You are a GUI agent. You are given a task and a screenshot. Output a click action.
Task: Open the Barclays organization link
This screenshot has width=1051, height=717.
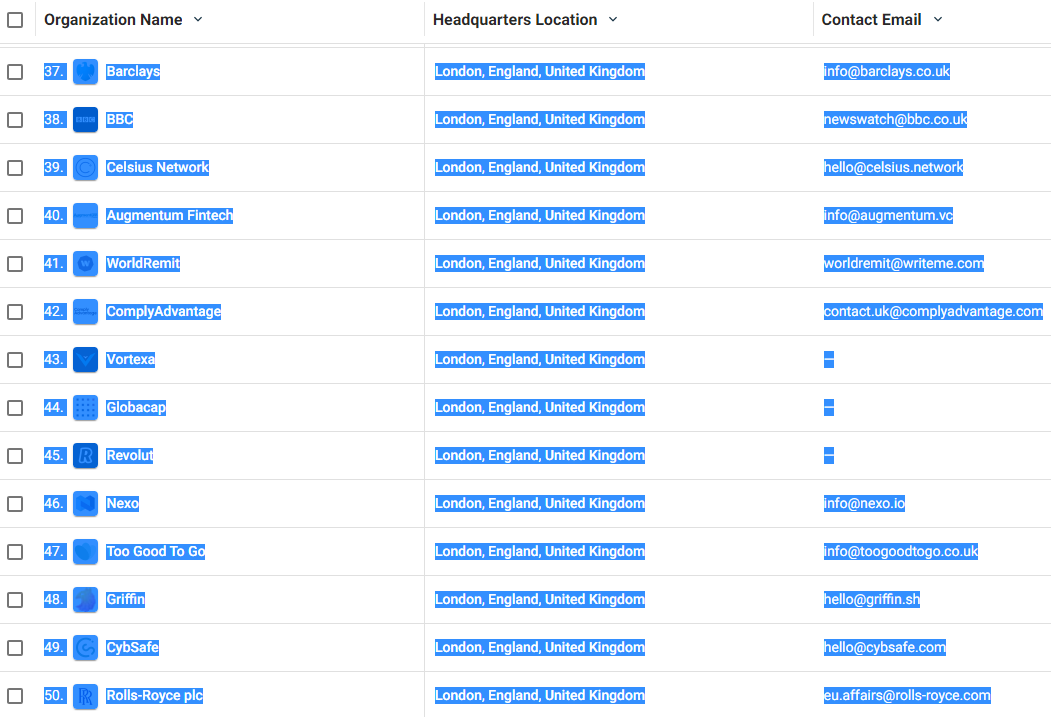pyautogui.click(x=133, y=71)
